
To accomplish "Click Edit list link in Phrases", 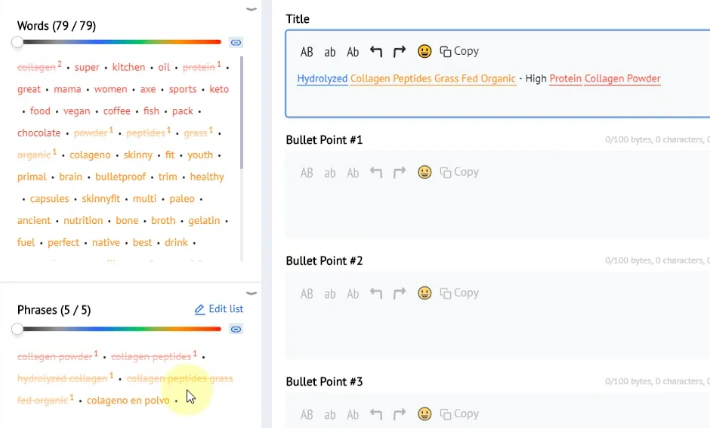I will tap(219, 309).
